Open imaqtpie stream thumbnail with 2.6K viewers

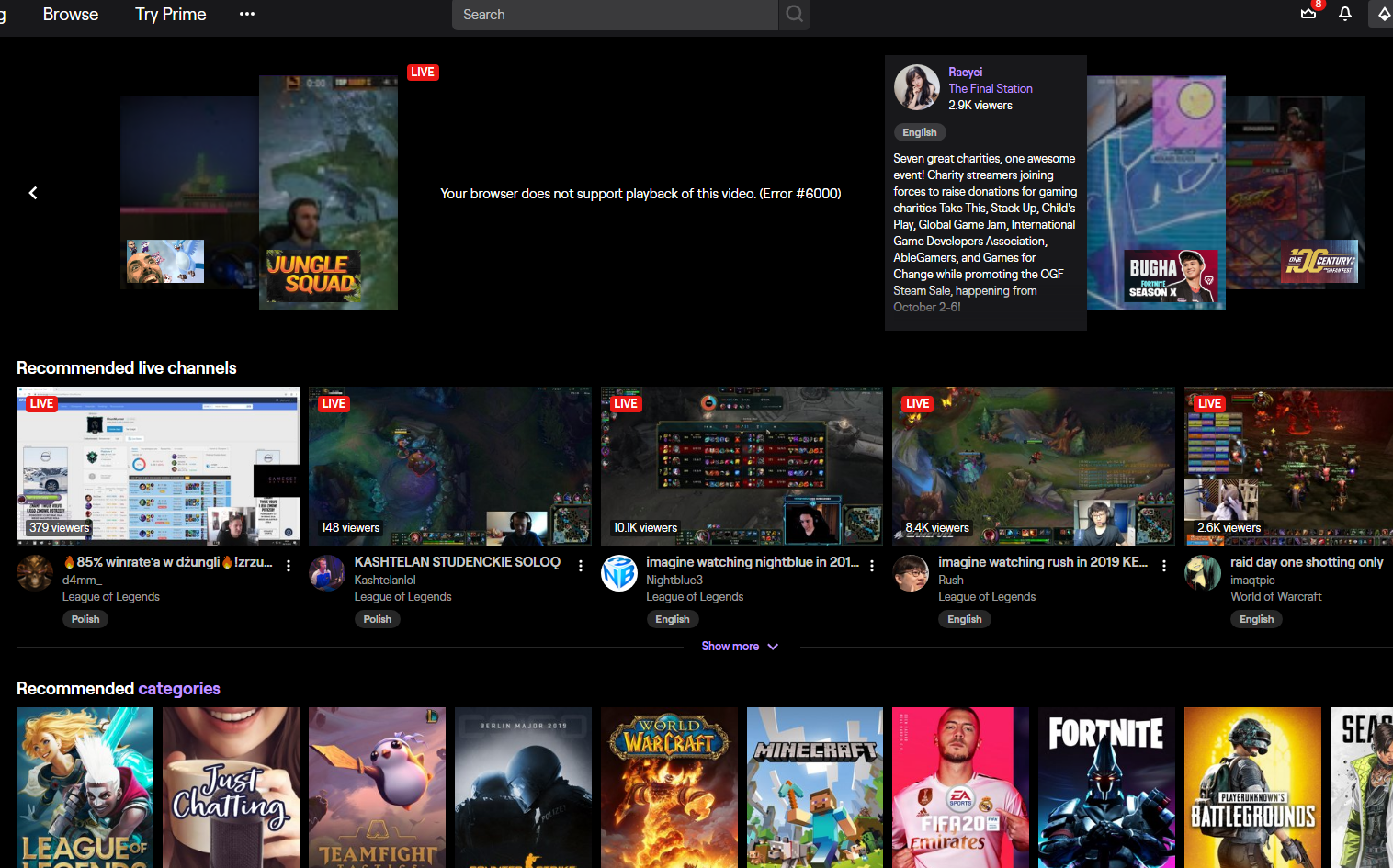pyautogui.click(x=1288, y=466)
